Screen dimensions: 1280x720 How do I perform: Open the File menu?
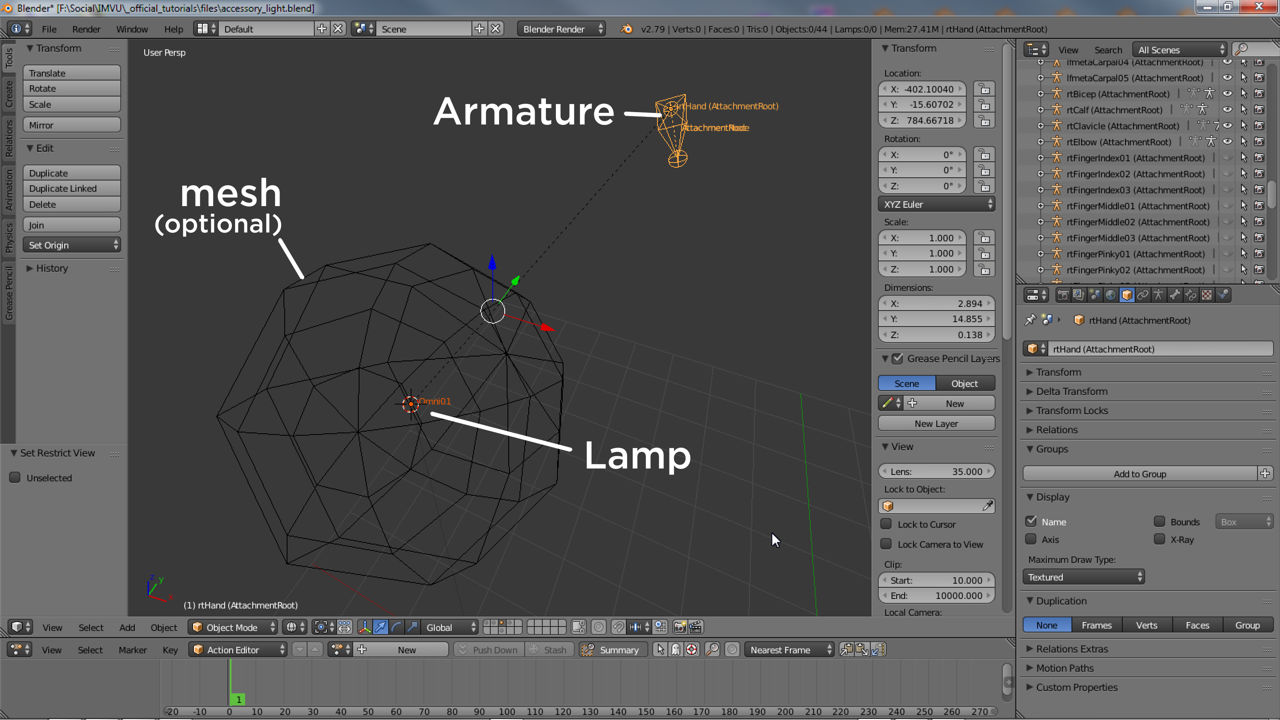[x=49, y=29]
